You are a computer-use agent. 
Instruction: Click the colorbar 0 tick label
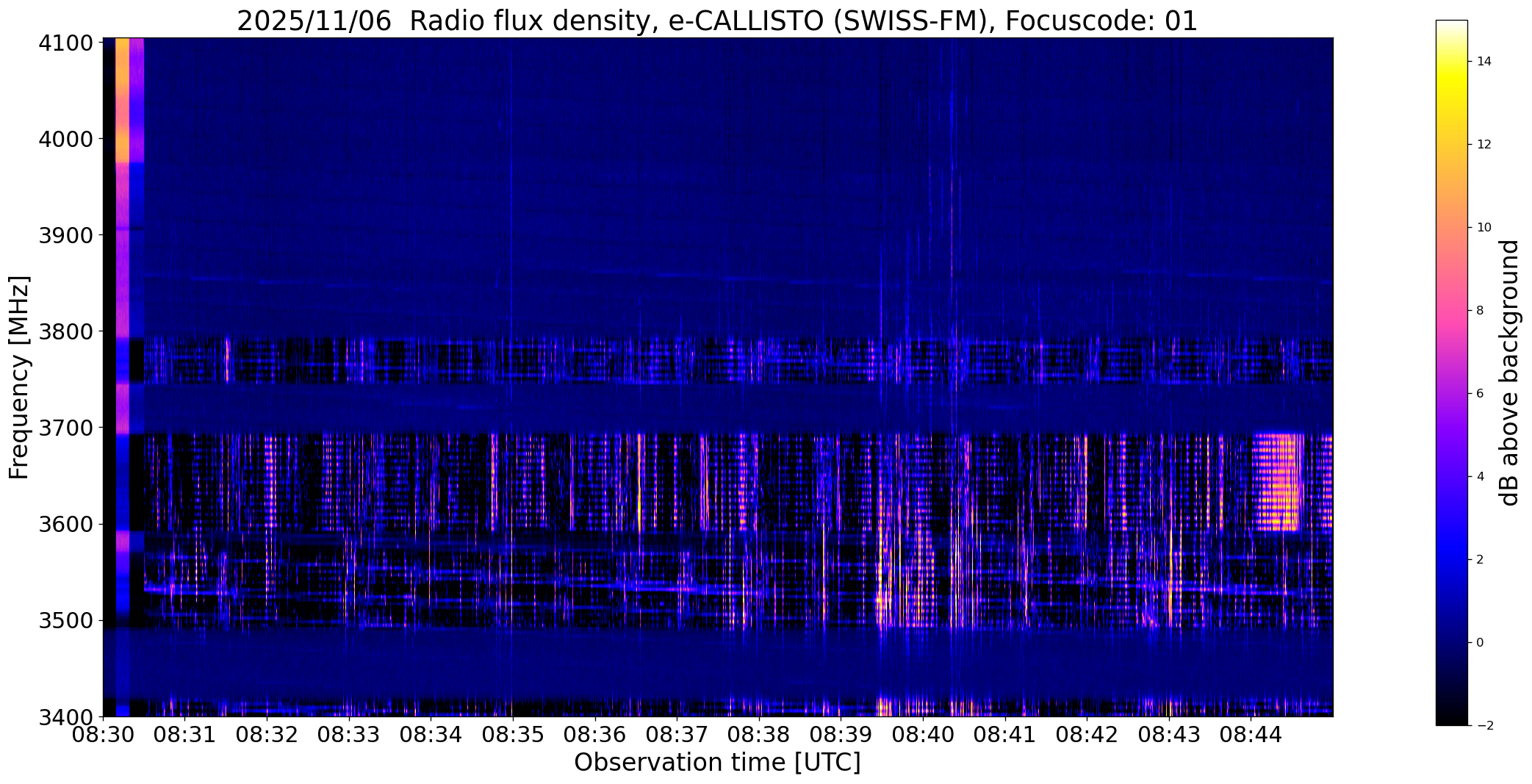click(x=1480, y=643)
